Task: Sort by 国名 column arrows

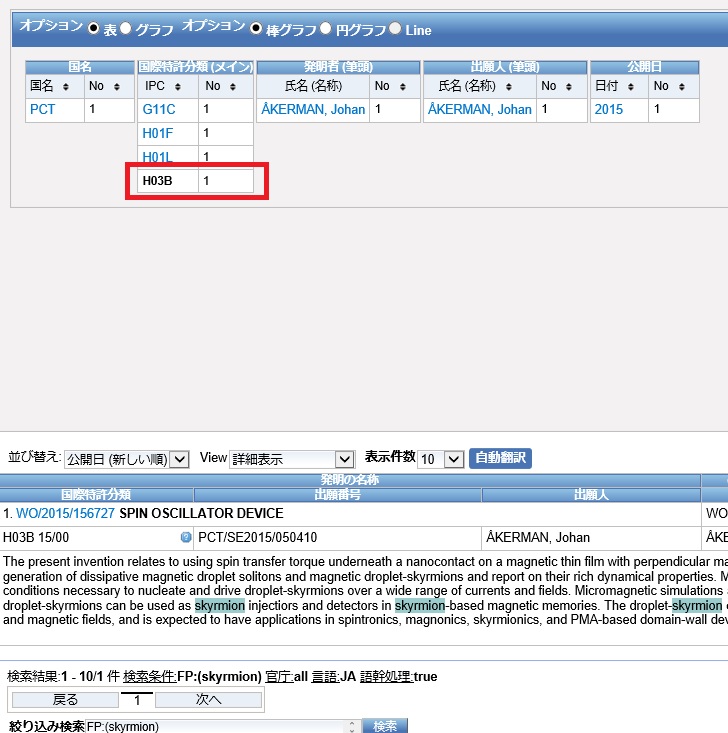Action: click(65, 86)
